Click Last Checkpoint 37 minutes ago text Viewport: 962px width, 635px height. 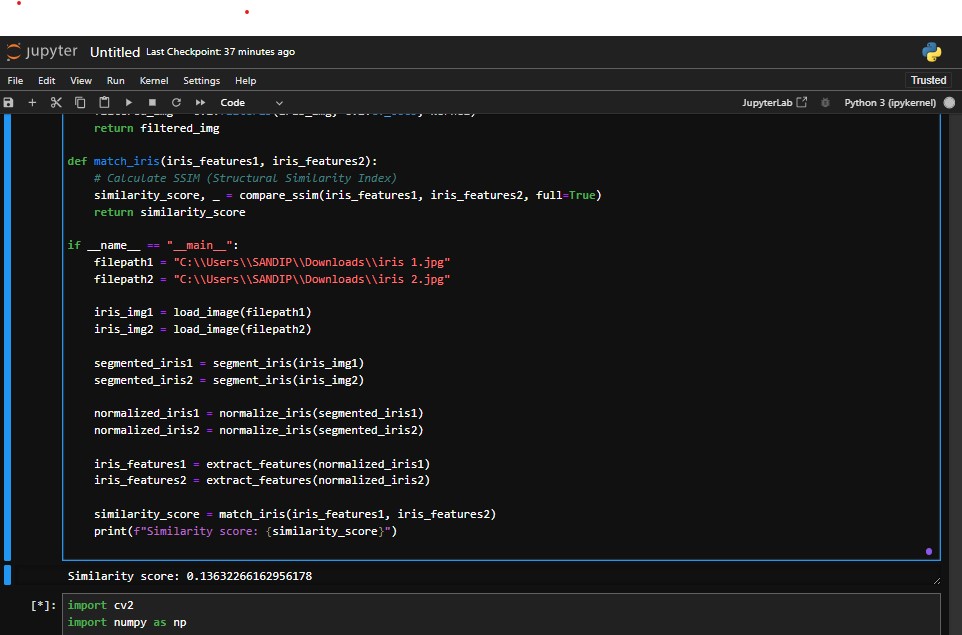tap(220, 52)
